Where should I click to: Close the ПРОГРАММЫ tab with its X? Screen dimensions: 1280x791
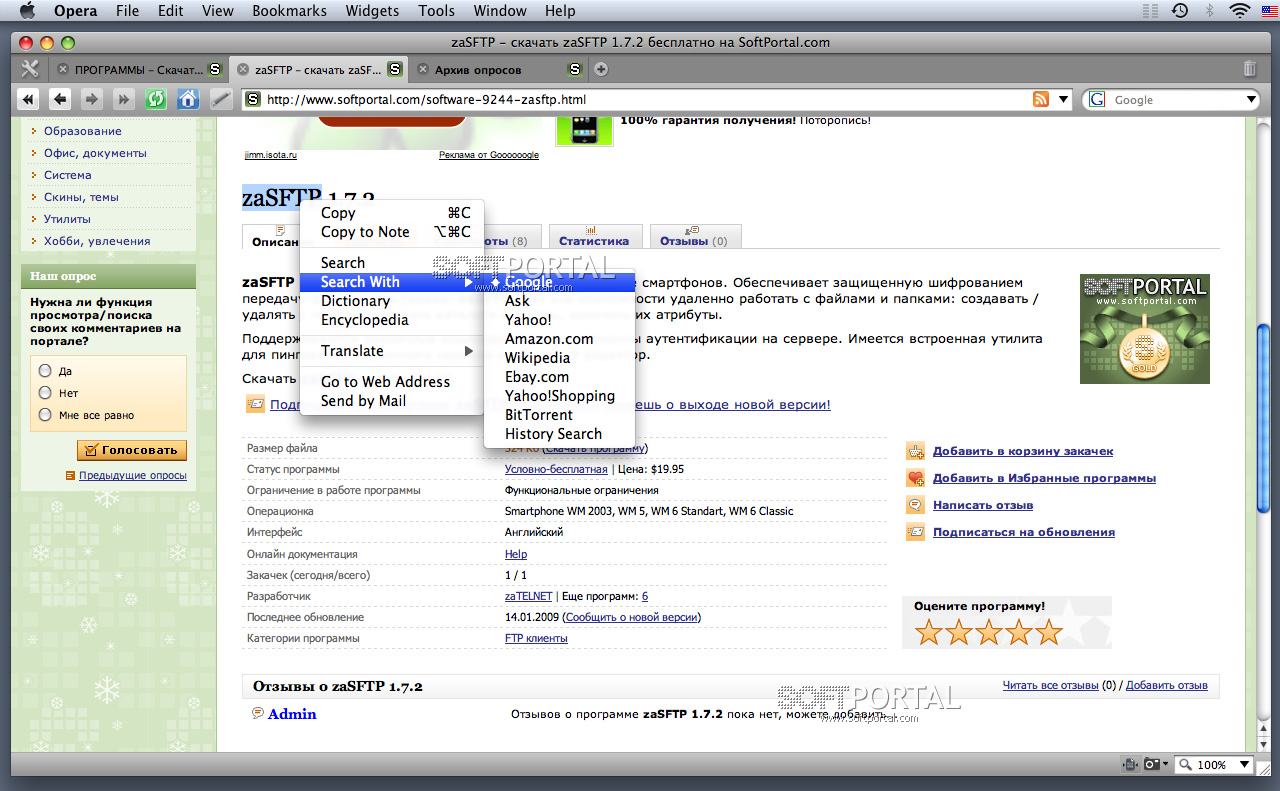pos(63,70)
